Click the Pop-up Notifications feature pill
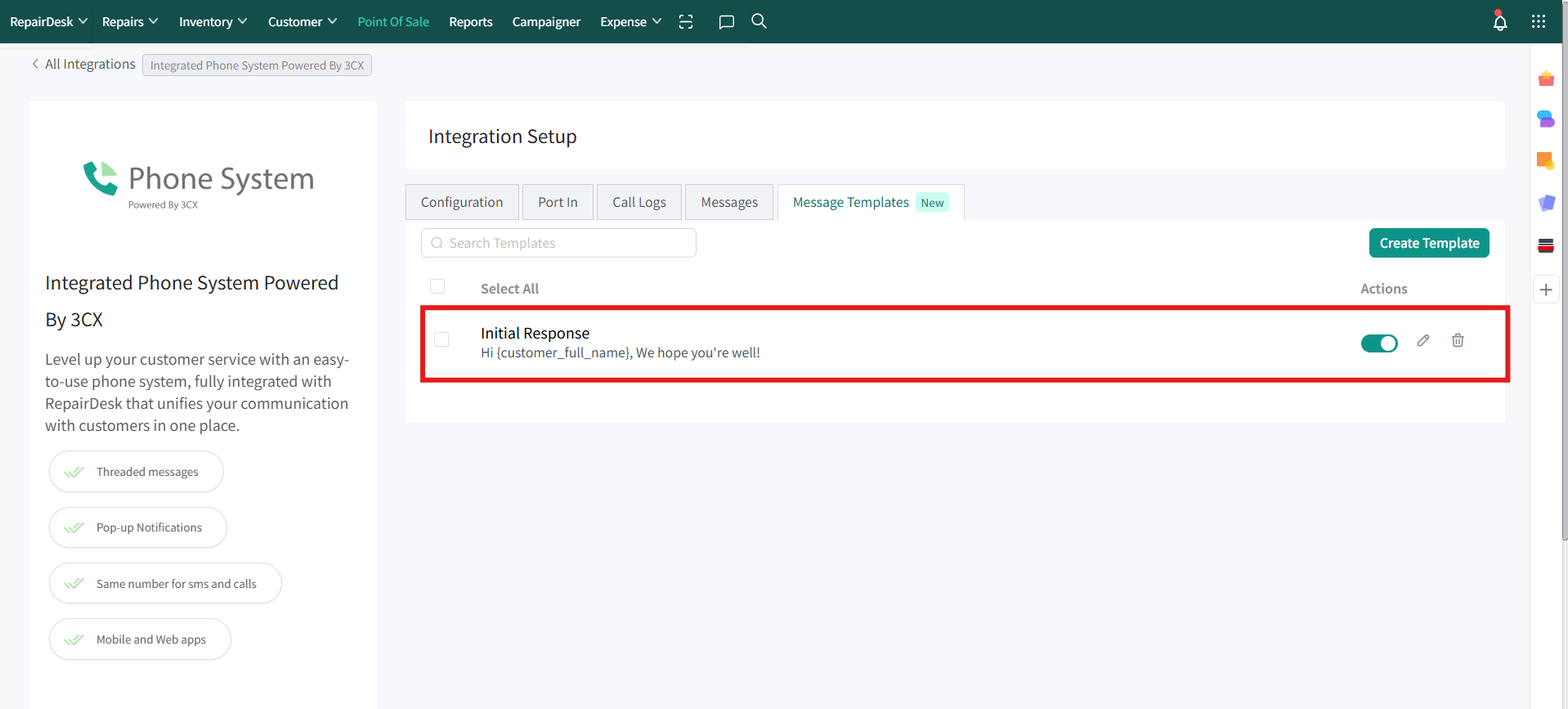Screen dimensions: 1568x709 [138, 527]
